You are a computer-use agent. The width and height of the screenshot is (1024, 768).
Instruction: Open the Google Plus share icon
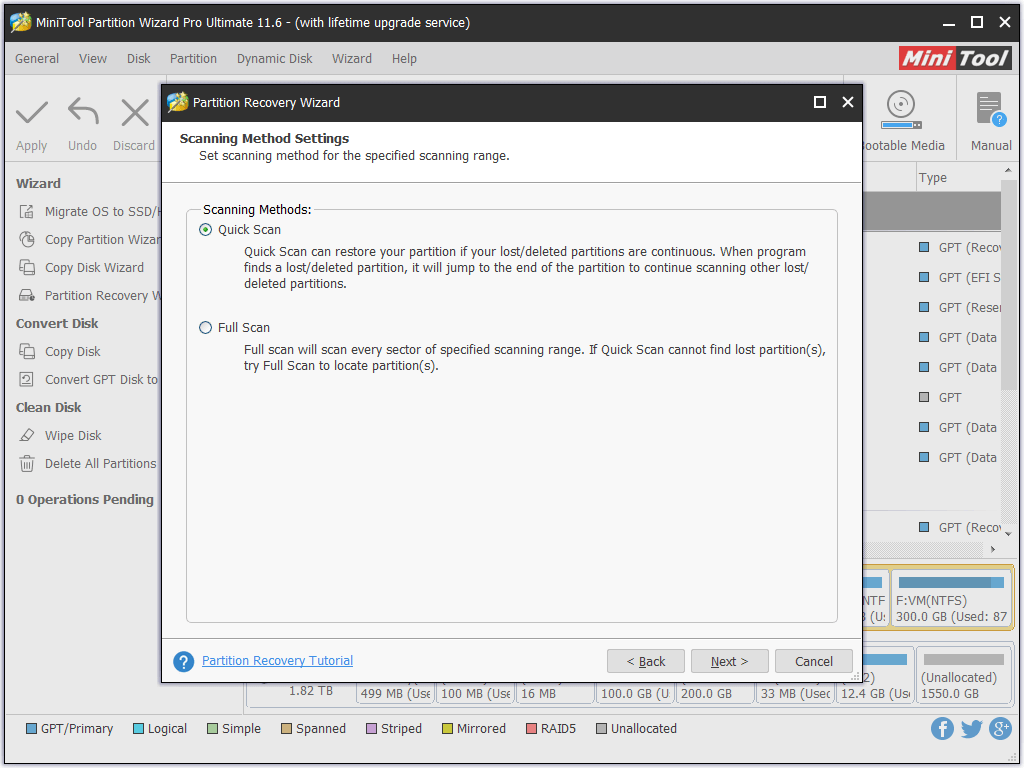click(x=1000, y=728)
